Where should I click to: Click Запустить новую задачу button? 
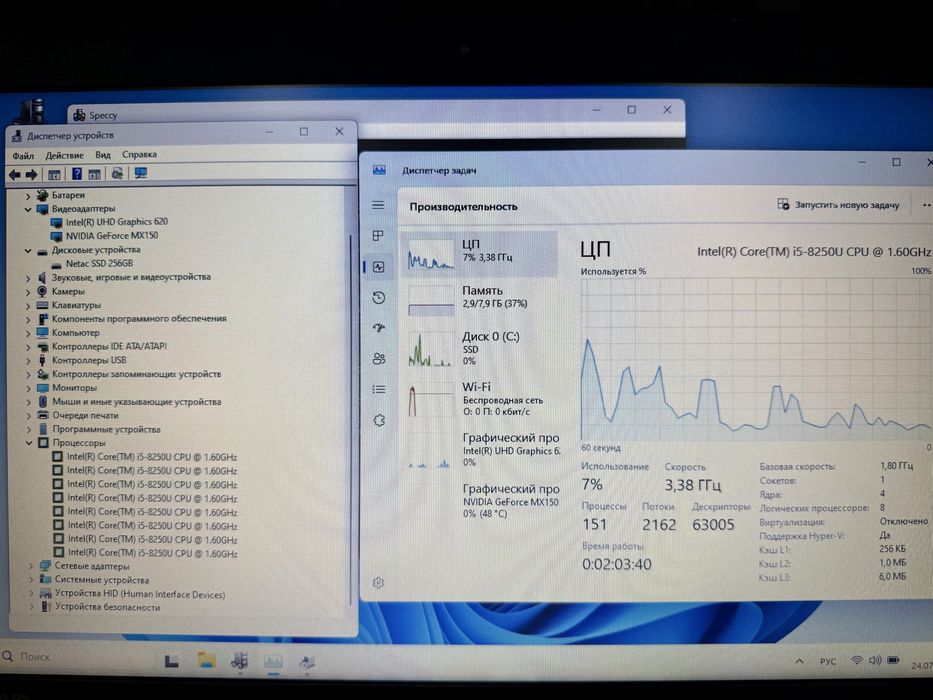[838, 205]
